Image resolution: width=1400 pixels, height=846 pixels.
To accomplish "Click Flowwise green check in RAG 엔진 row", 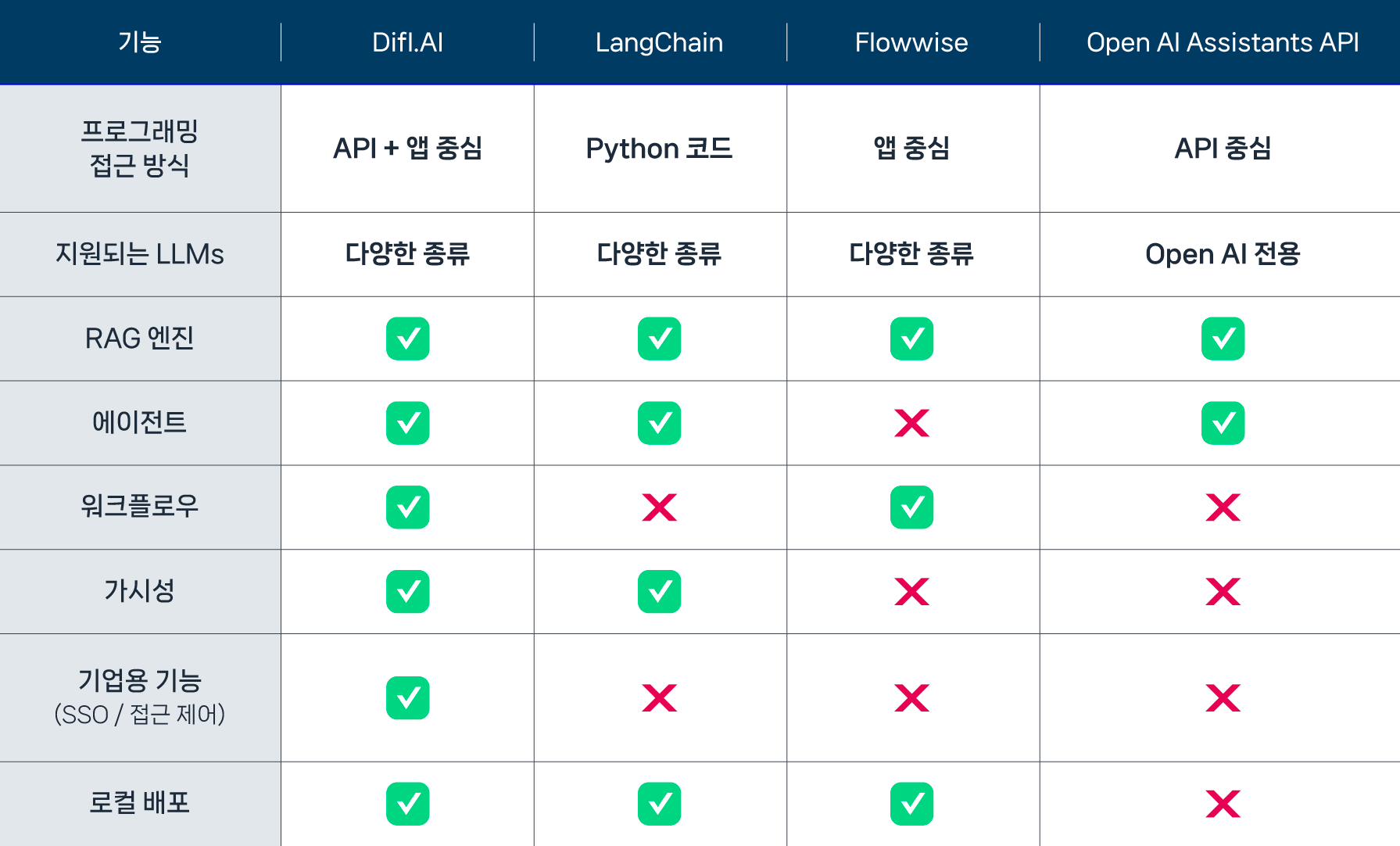I will (x=911, y=339).
